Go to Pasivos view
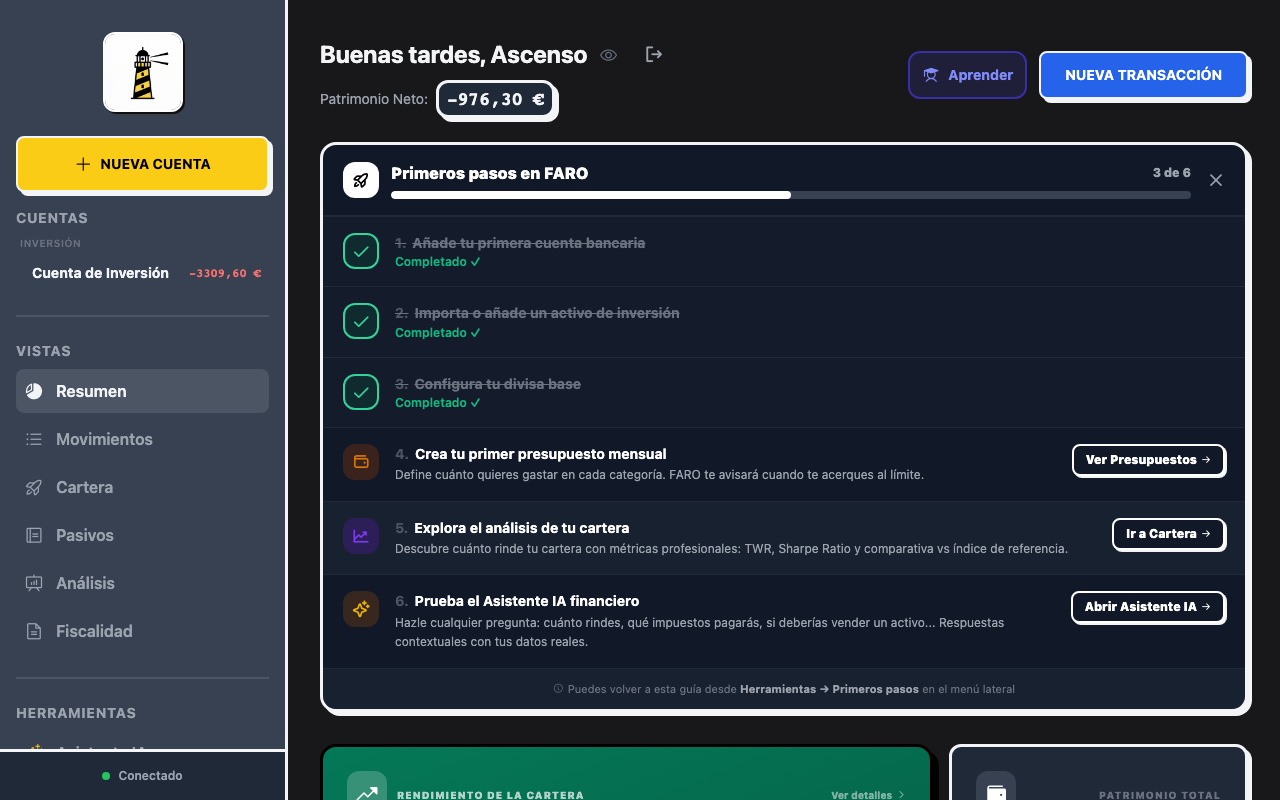Image resolution: width=1280 pixels, height=800 pixels. tap(142, 535)
